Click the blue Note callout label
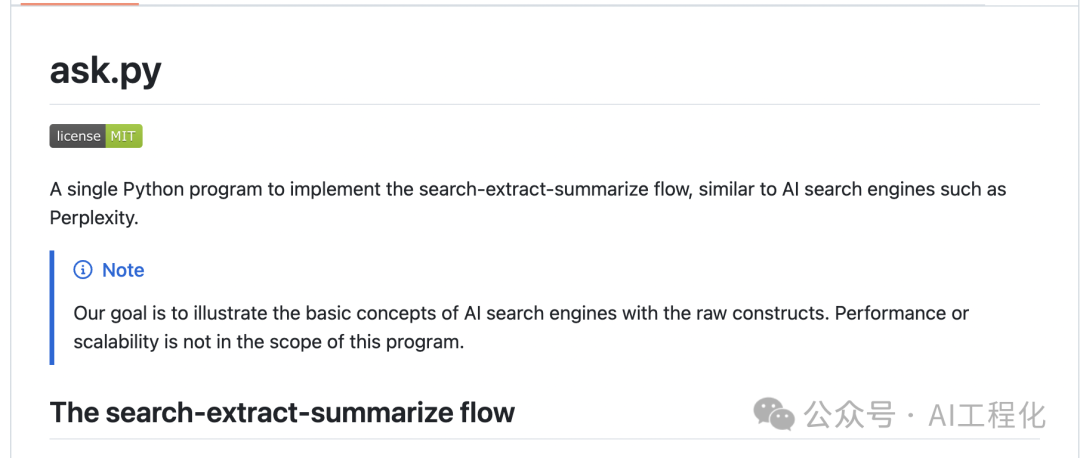Viewport: 1080px width, 458px height. point(123,270)
